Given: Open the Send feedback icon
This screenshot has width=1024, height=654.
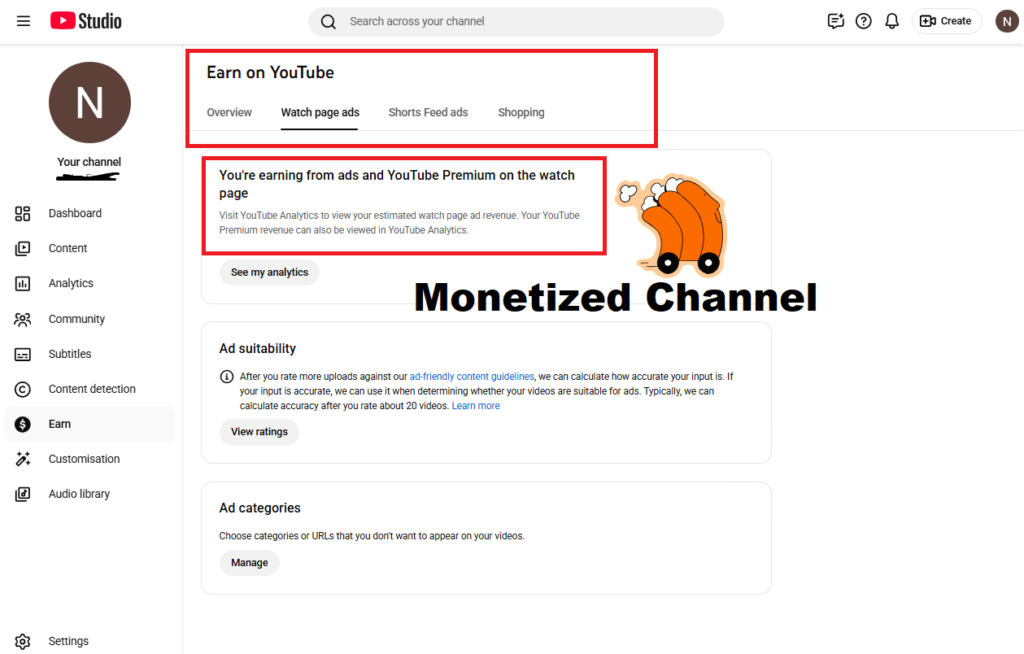Looking at the screenshot, I should point(835,20).
